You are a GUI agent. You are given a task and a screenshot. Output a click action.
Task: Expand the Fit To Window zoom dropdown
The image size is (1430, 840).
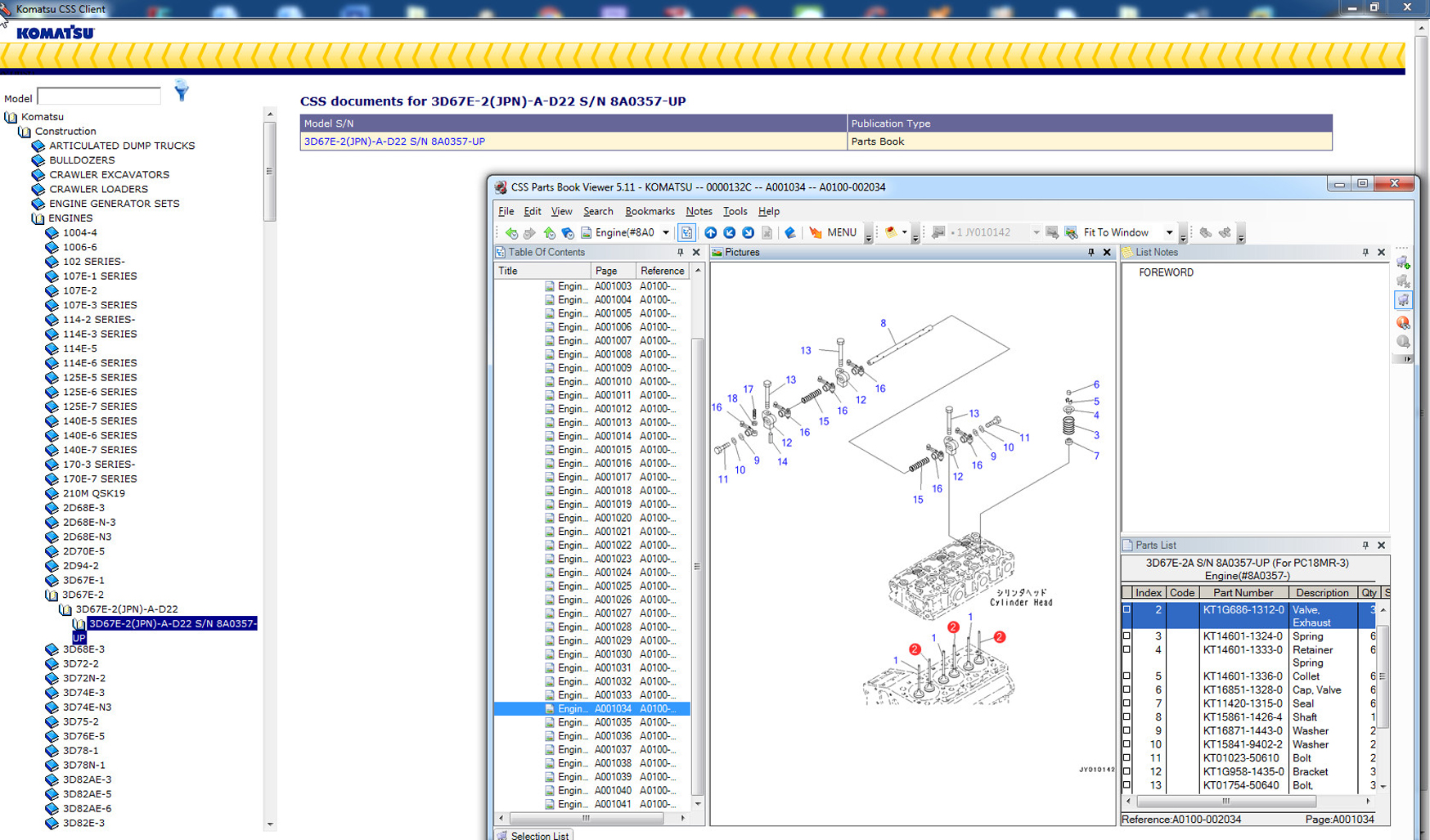pyautogui.click(x=1169, y=233)
